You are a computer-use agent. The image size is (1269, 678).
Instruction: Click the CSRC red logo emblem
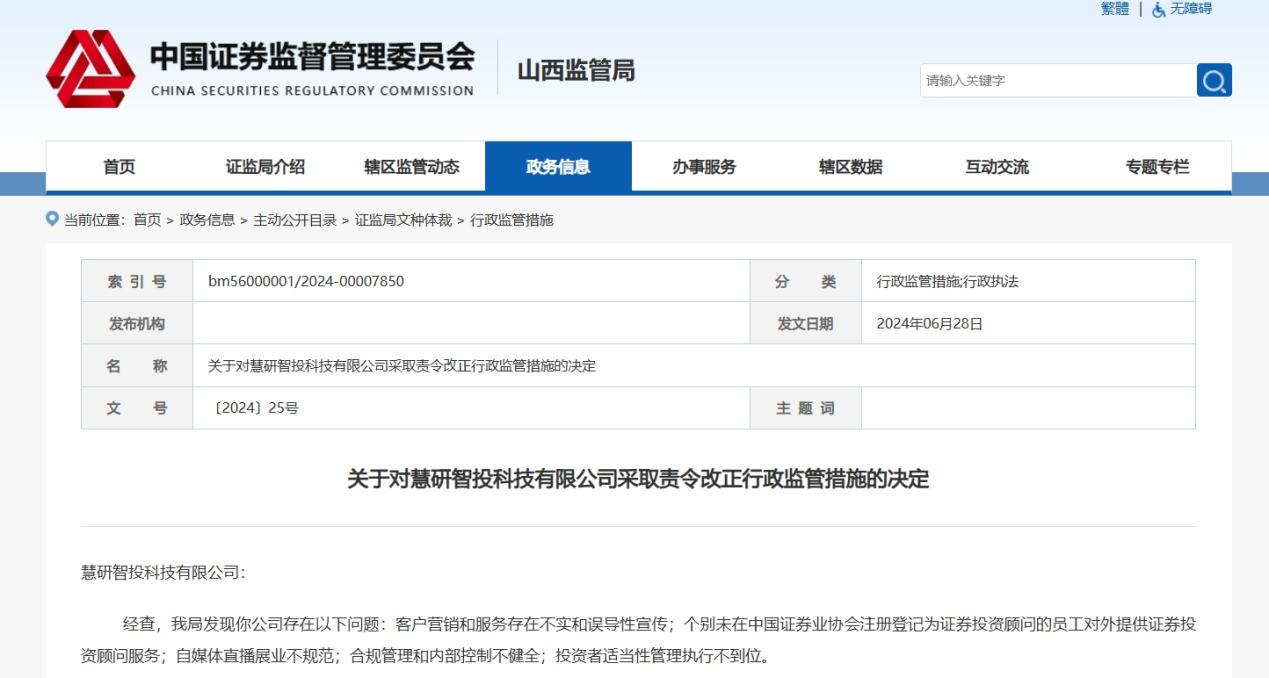point(91,69)
